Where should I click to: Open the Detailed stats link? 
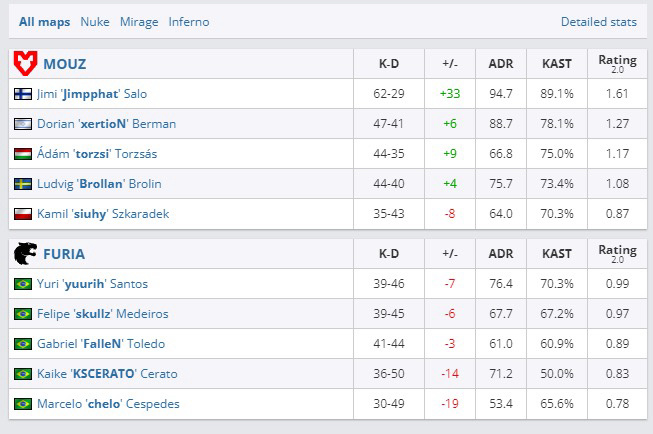coord(598,21)
